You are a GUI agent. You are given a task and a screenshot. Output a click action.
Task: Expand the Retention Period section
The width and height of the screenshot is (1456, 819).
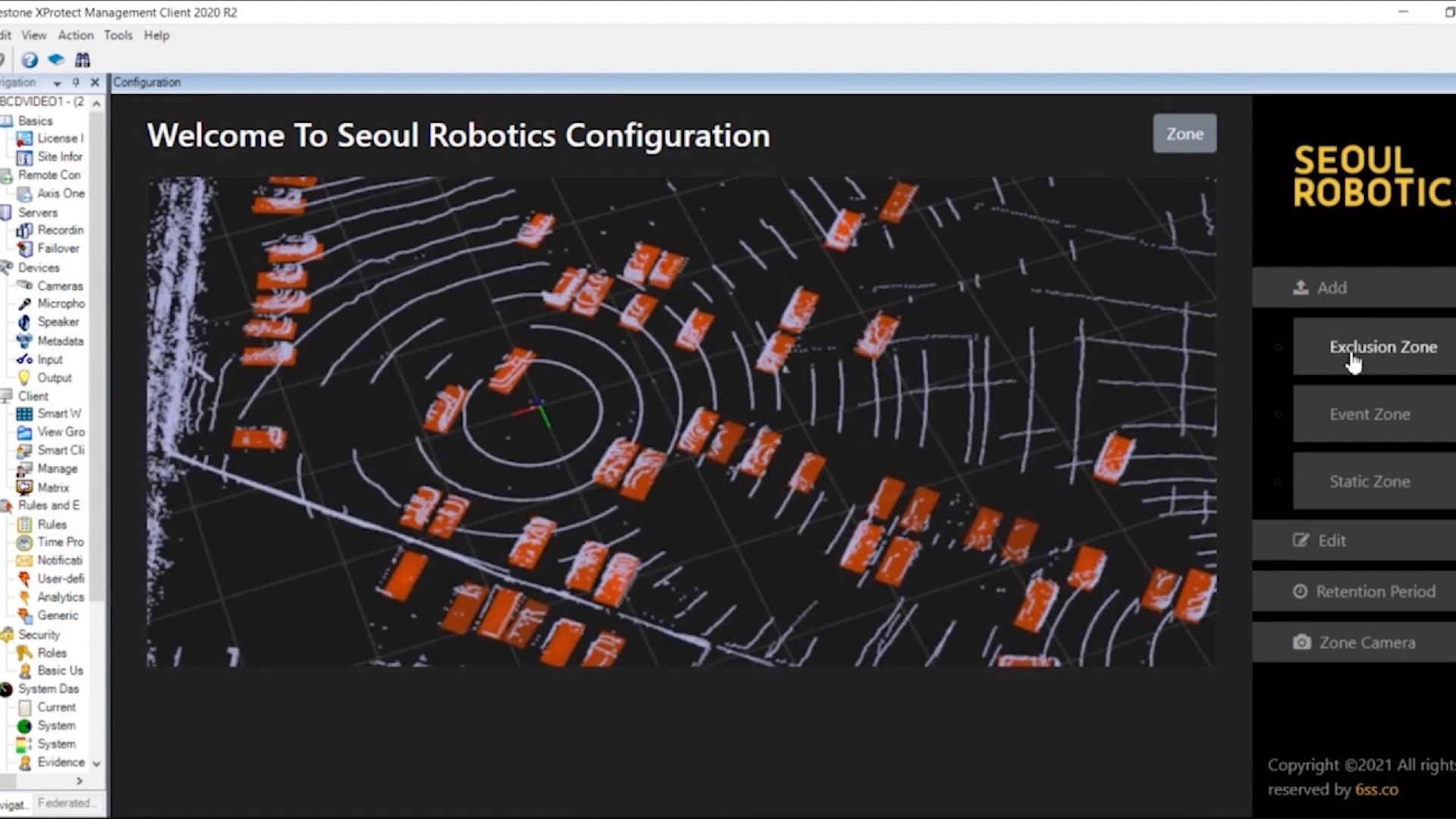pyautogui.click(x=1354, y=591)
